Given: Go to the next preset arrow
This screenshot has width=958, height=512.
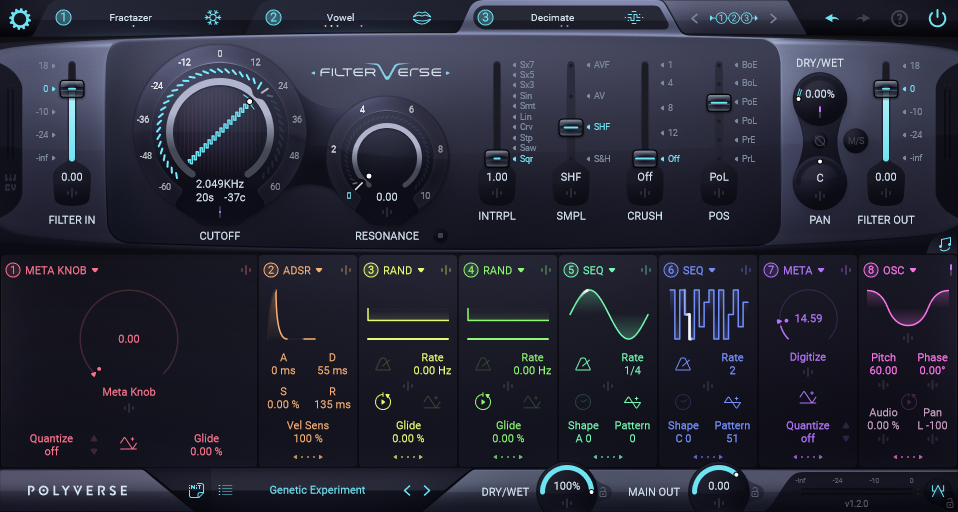Looking at the screenshot, I should (x=427, y=490).
